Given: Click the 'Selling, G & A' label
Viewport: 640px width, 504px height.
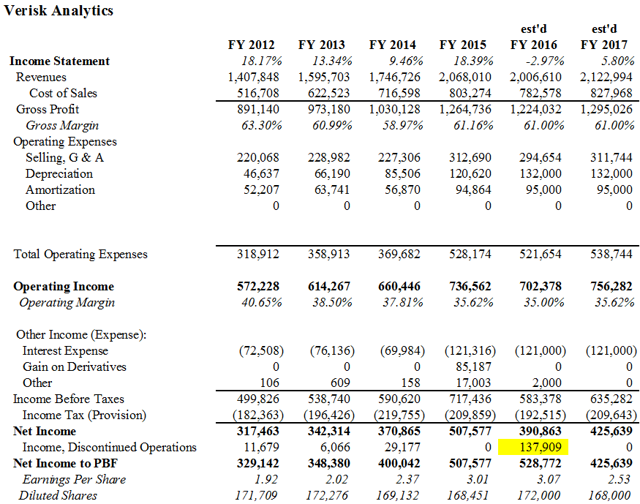Looking at the screenshot, I should [x=64, y=158].
